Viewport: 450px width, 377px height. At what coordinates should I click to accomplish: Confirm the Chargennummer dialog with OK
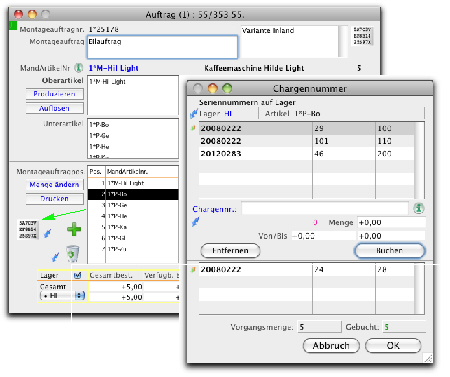click(x=393, y=346)
